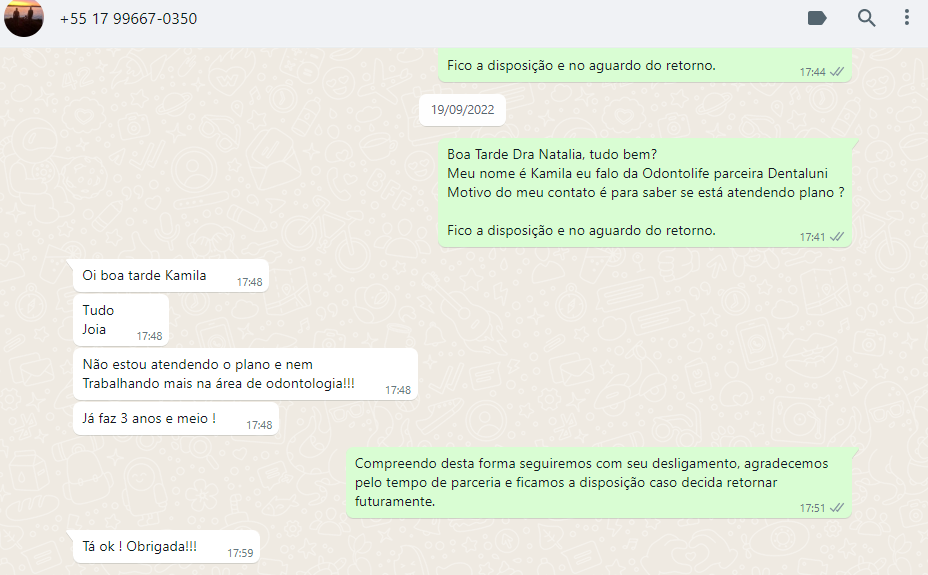Viewport: 928px width, 575px height.
Task: Select the 'Oi boa tarde Kamila' message
Action: (x=171, y=276)
